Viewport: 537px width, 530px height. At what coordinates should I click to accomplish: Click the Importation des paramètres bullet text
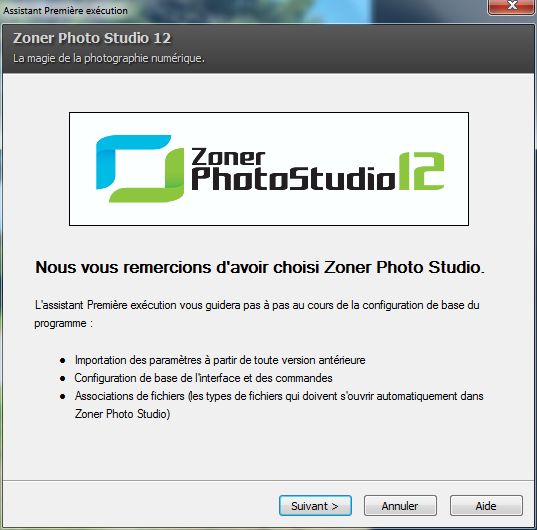click(220, 360)
